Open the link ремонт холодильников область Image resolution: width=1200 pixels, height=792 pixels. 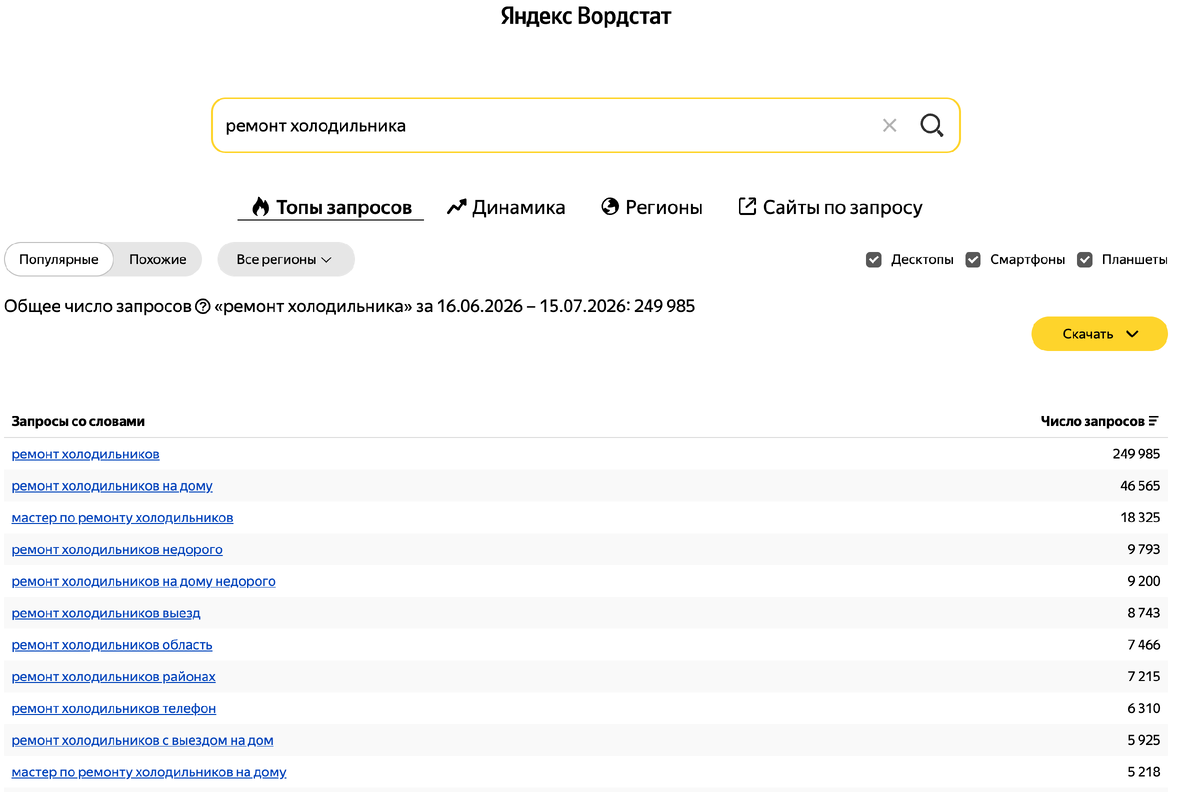pyautogui.click(x=112, y=645)
